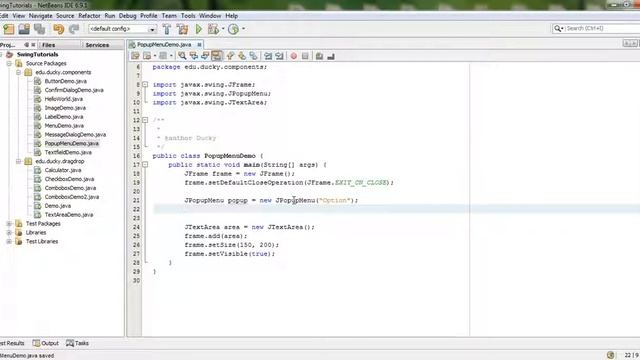Click the Clean and Build Project icon
The width and height of the screenshot is (640, 360).
182,29
